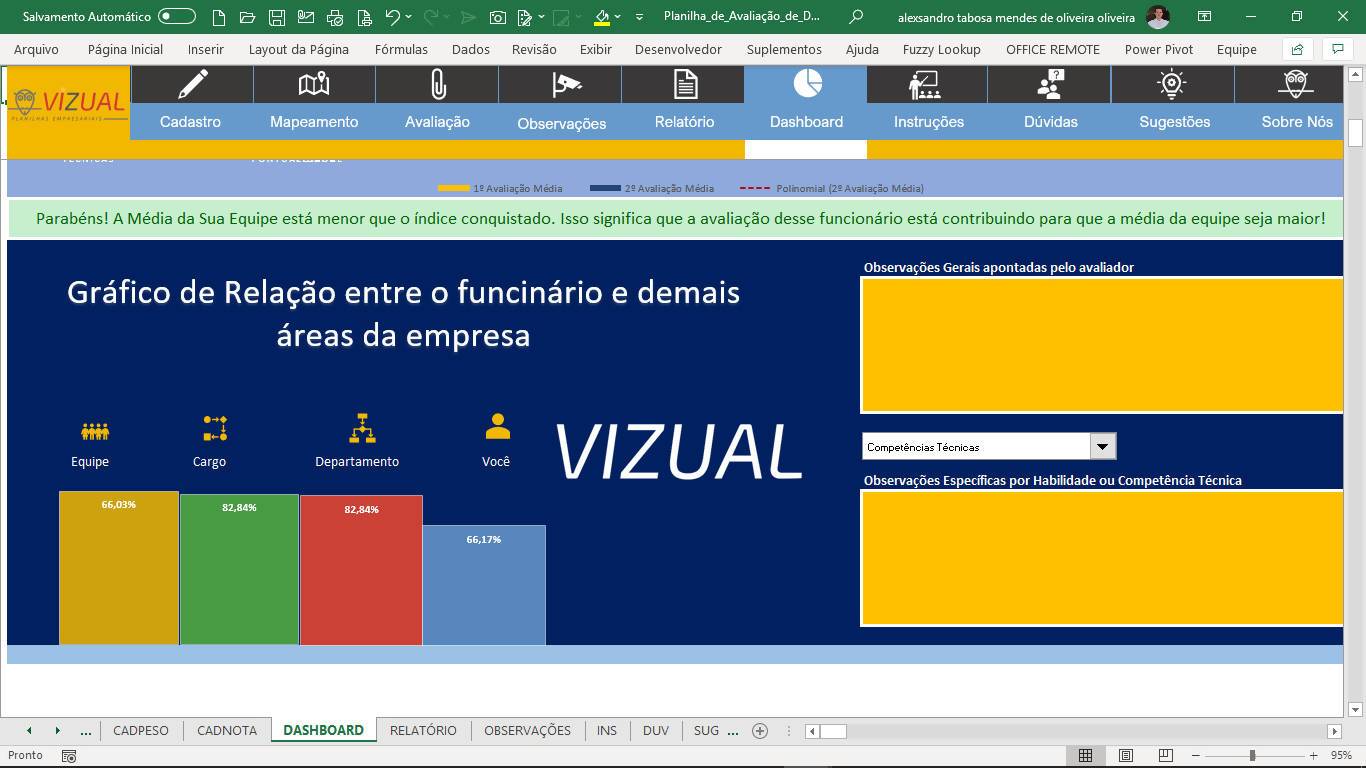The width and height of the screenshot is (1366, 768).
Task: Click the open folder icon
Action: (248, 17)
